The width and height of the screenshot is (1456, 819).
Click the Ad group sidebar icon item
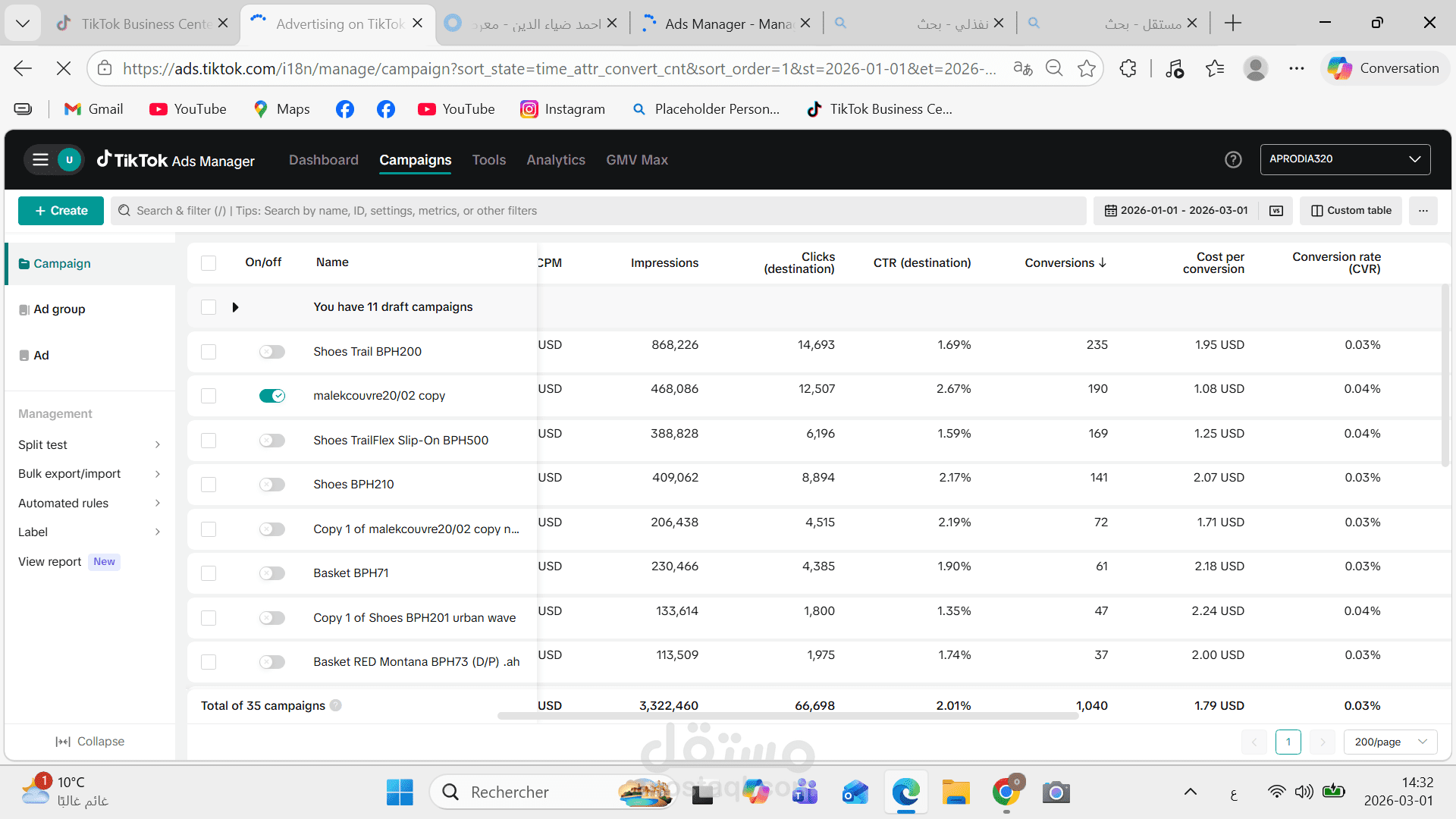52,309
